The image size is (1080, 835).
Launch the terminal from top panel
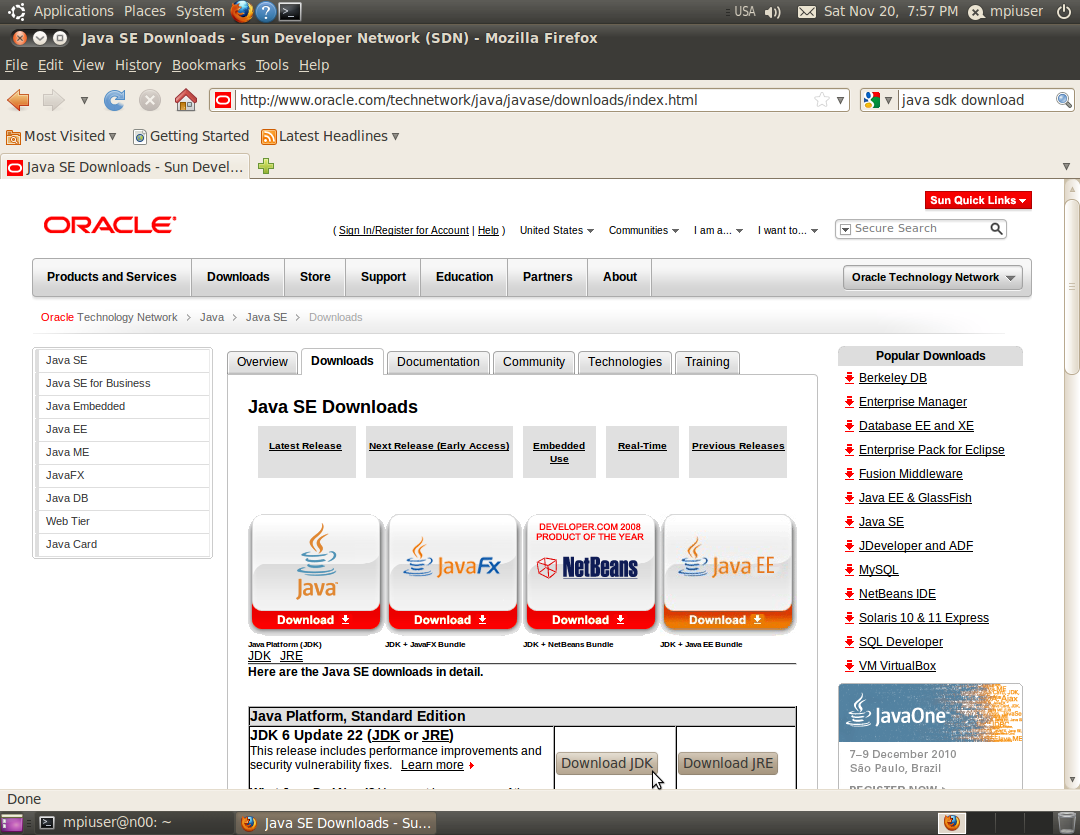290,11
